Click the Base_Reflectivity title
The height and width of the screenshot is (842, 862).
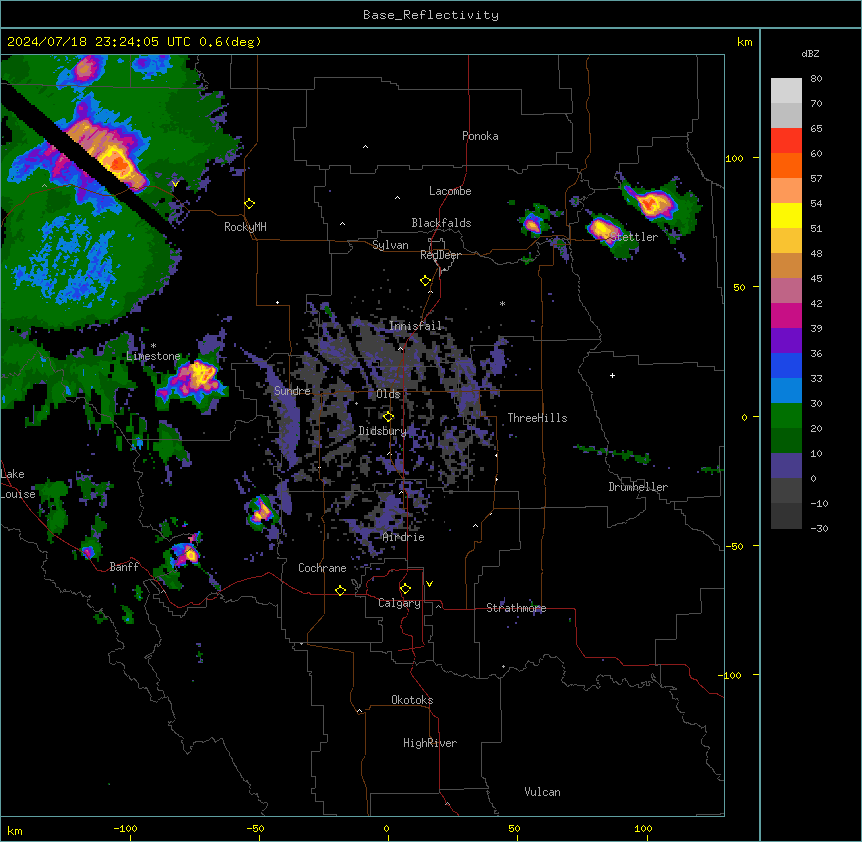pos(431,15)
